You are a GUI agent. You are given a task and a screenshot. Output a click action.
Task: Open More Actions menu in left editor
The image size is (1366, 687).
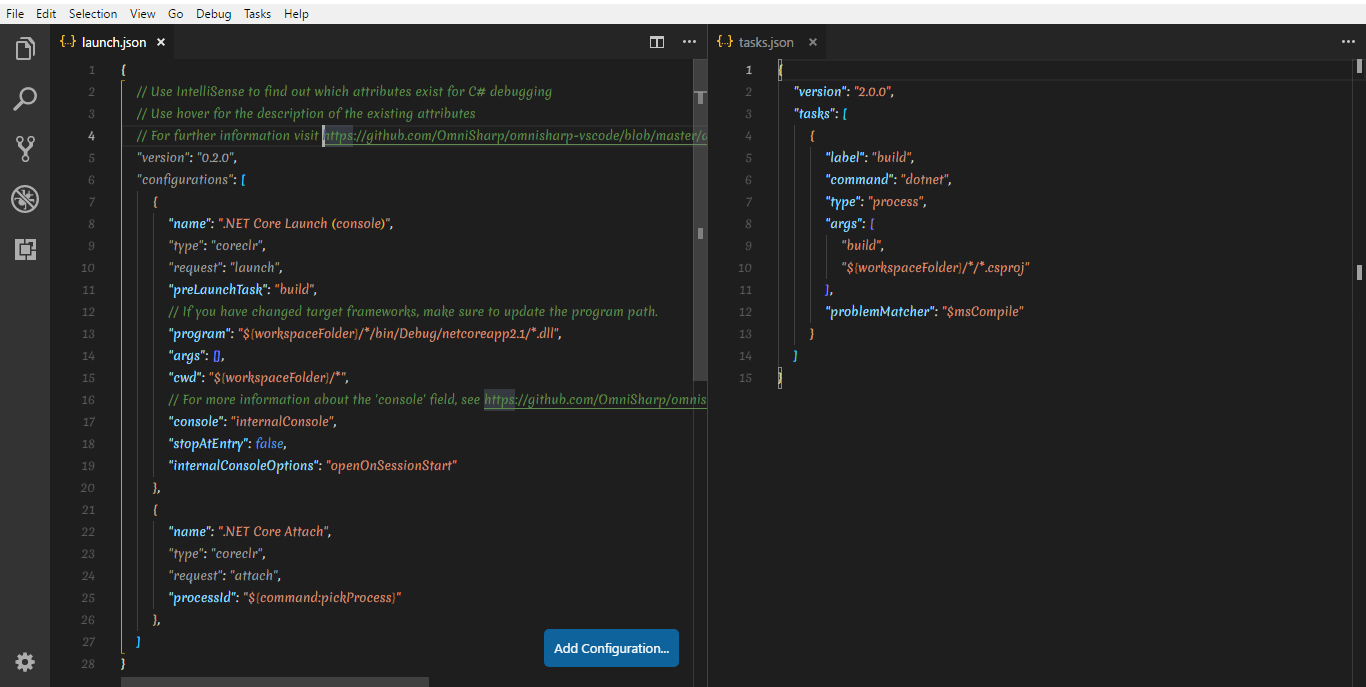click(689, 42)
